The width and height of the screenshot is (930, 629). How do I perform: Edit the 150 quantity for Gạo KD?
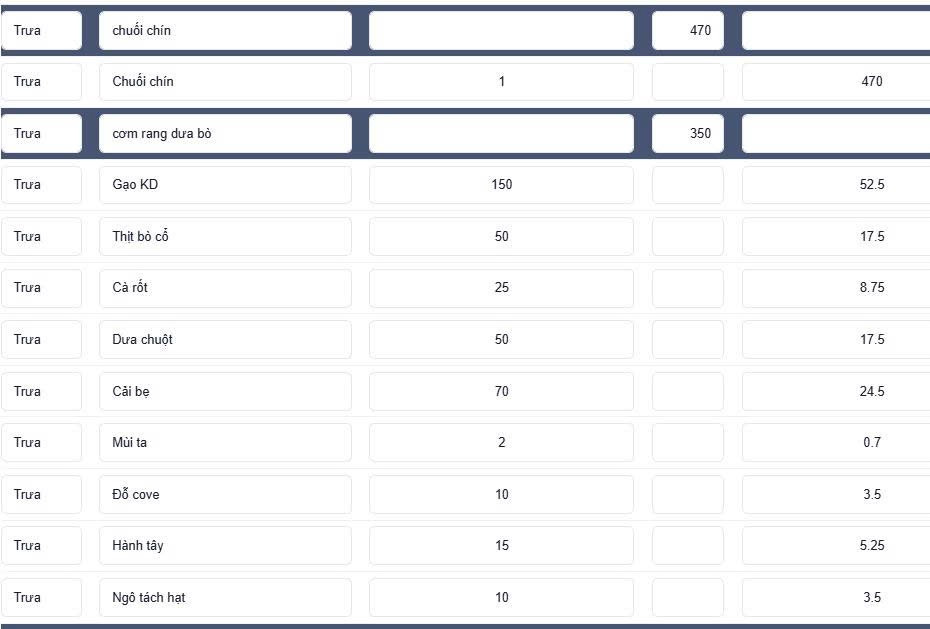501,185
